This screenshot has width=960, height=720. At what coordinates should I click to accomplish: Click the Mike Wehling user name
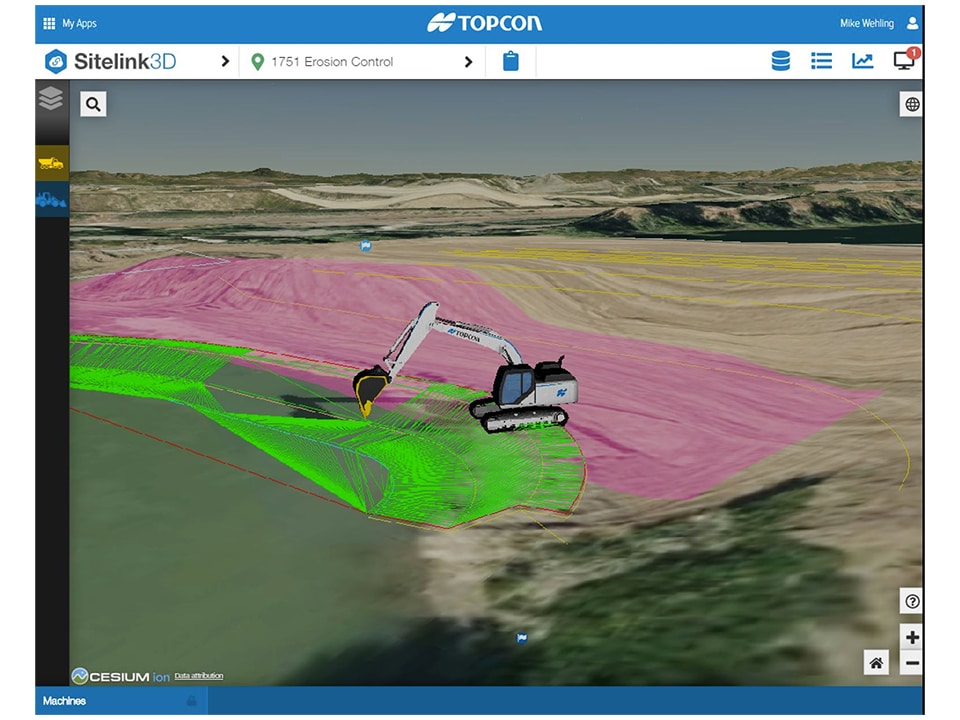(866, 23)
